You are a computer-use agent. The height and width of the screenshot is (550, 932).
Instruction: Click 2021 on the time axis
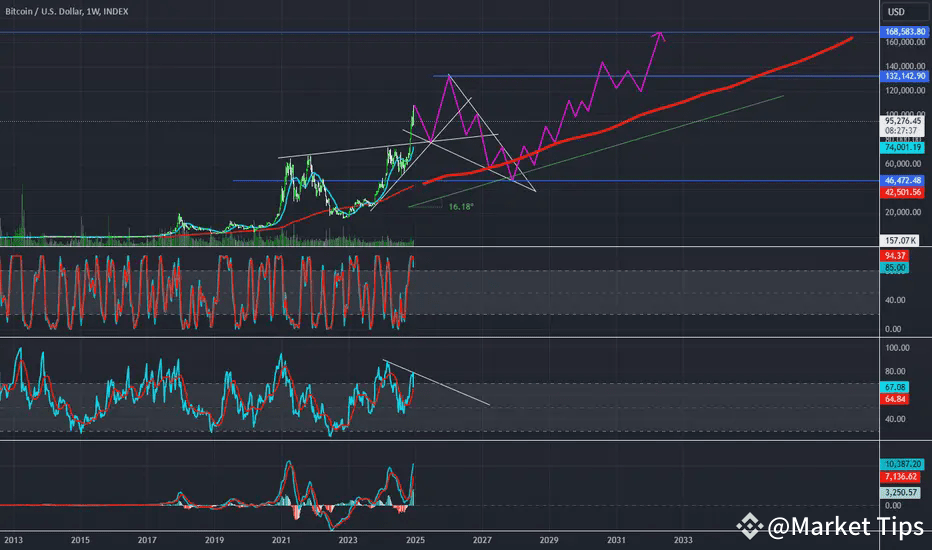click(x=281, y=540)
